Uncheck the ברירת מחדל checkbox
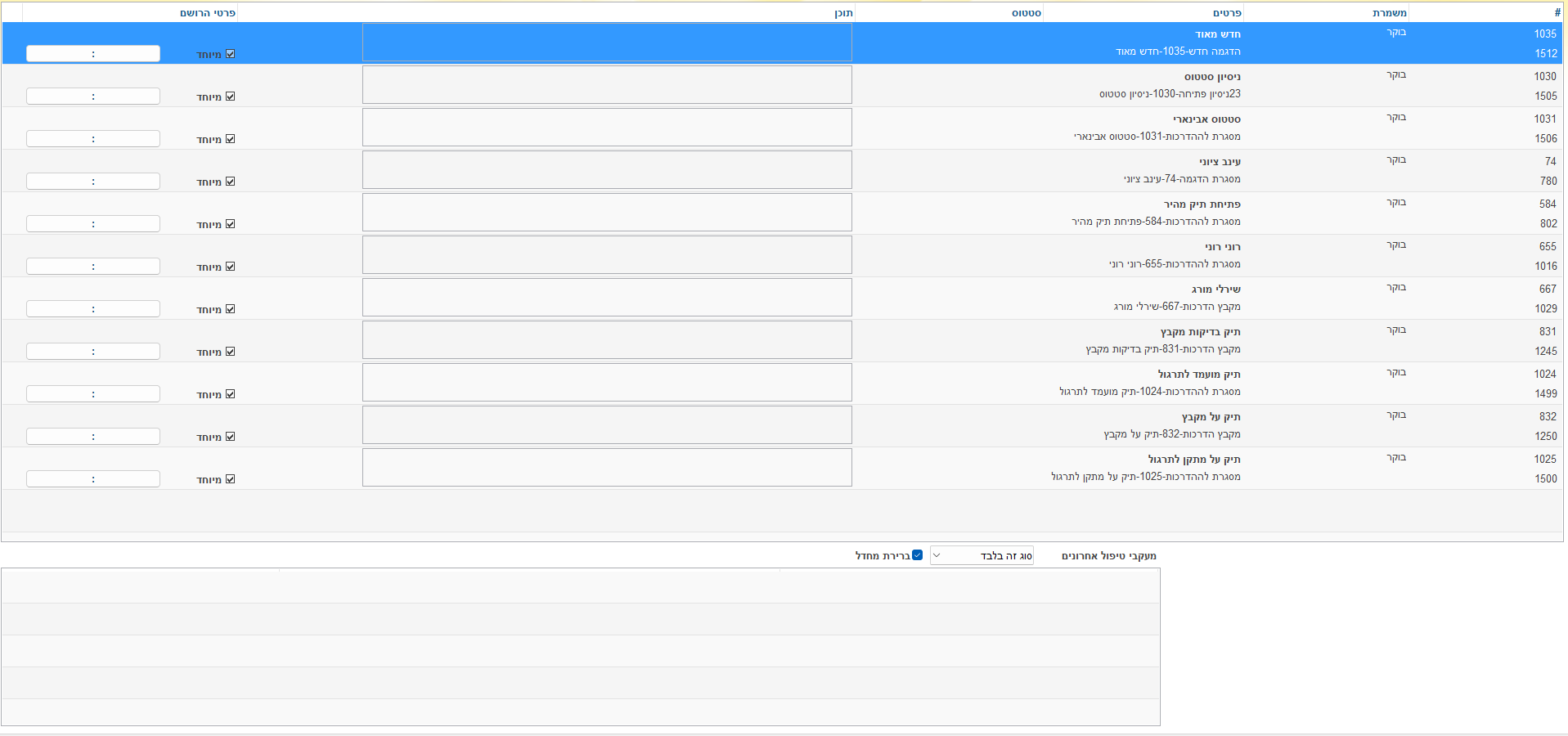The height and width of the screenshot is (736, 1568). pos(917,555)
